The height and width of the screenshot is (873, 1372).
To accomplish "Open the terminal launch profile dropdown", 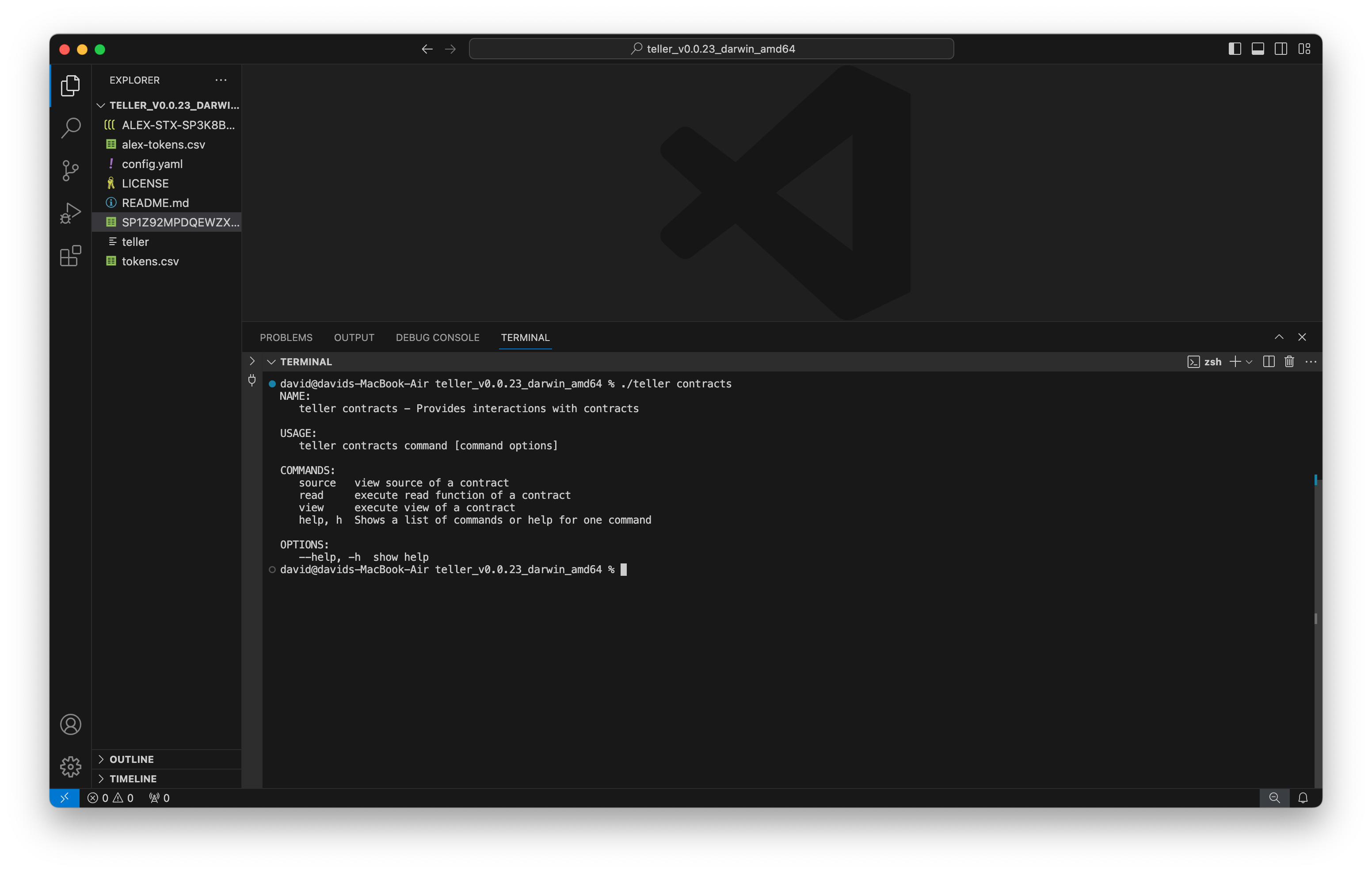I will [x=1249, y=361].
